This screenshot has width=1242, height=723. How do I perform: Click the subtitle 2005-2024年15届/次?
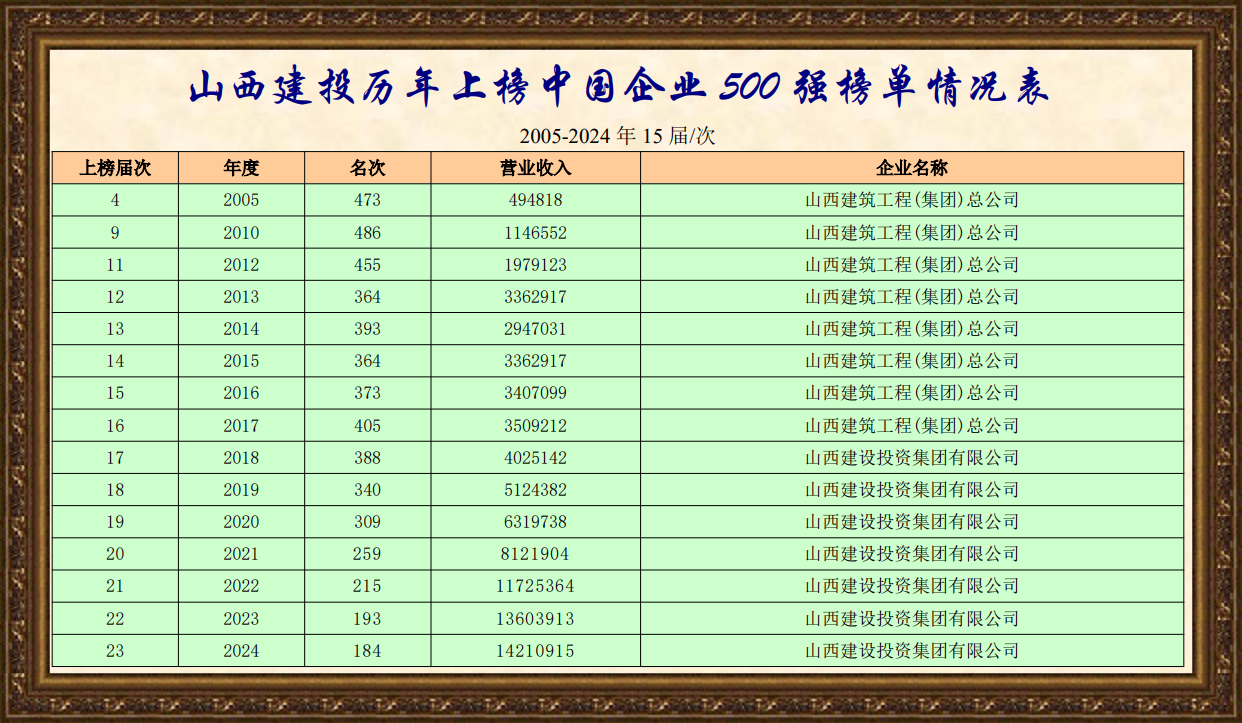pyautogui.click(x=618, y=136)
